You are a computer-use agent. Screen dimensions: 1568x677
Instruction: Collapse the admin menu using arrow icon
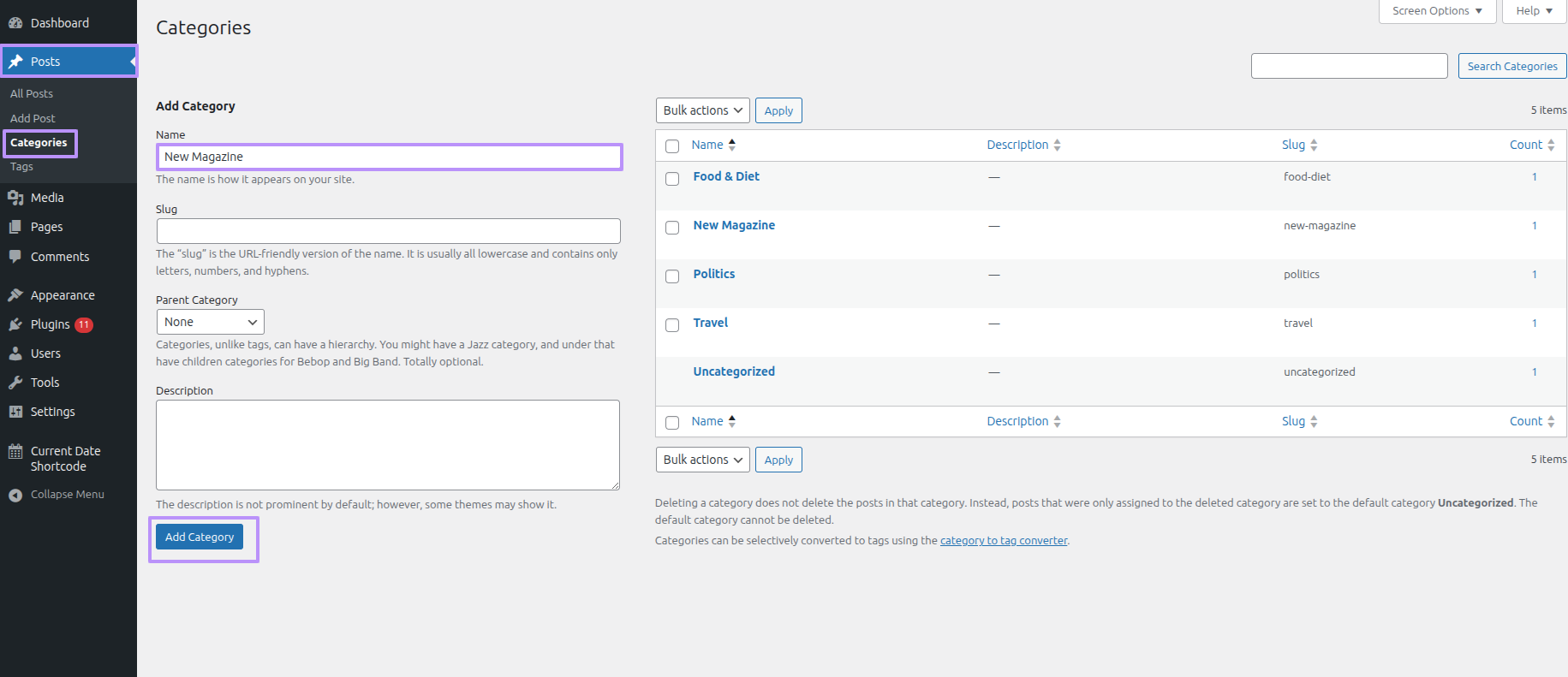pyautogui.click(x=15, y=495)
